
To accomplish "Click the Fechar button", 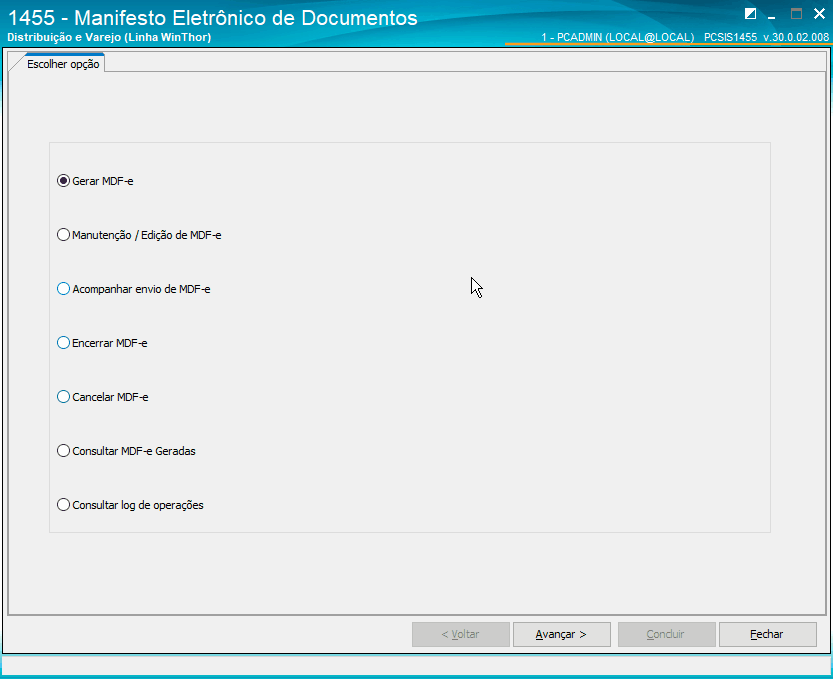I will [x=768, y=634].
